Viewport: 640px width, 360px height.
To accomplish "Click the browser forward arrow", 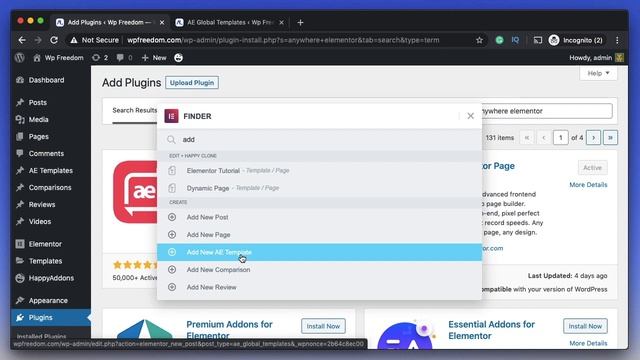I will tap(38, 40).
